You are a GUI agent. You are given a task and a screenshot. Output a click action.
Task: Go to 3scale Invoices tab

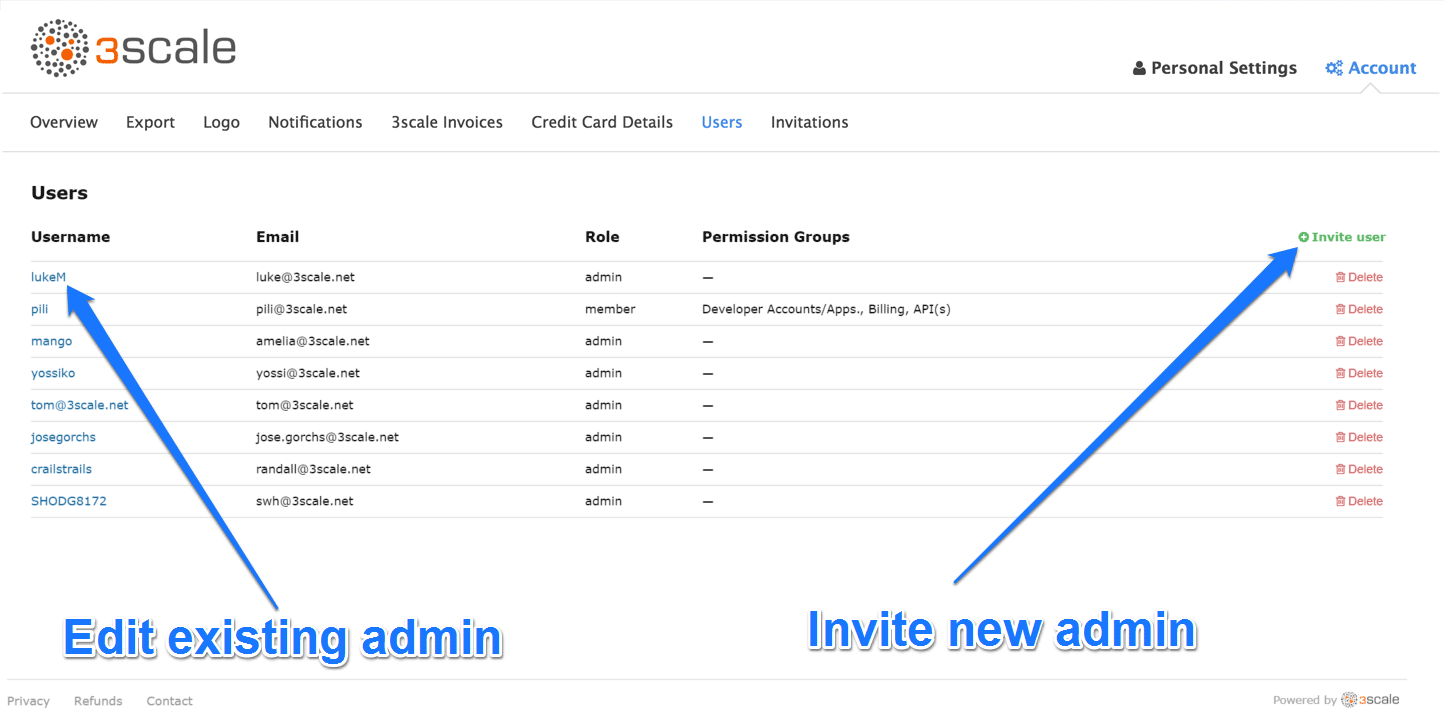(447, 122)
